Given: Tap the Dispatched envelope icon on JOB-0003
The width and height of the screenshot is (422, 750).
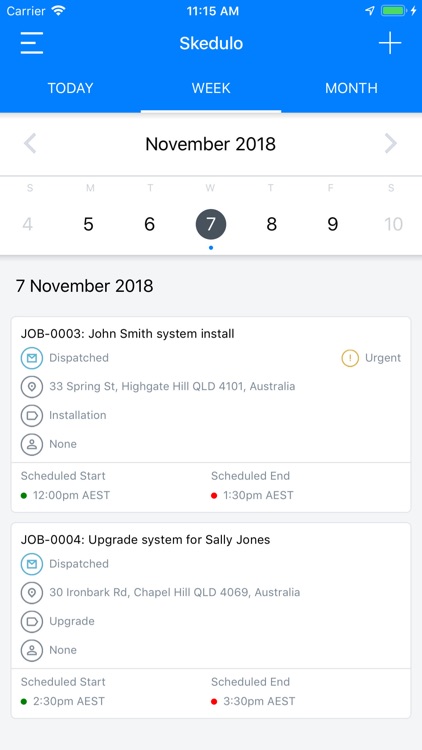Looking at the screenshot, I should click(x=32, y=358).
